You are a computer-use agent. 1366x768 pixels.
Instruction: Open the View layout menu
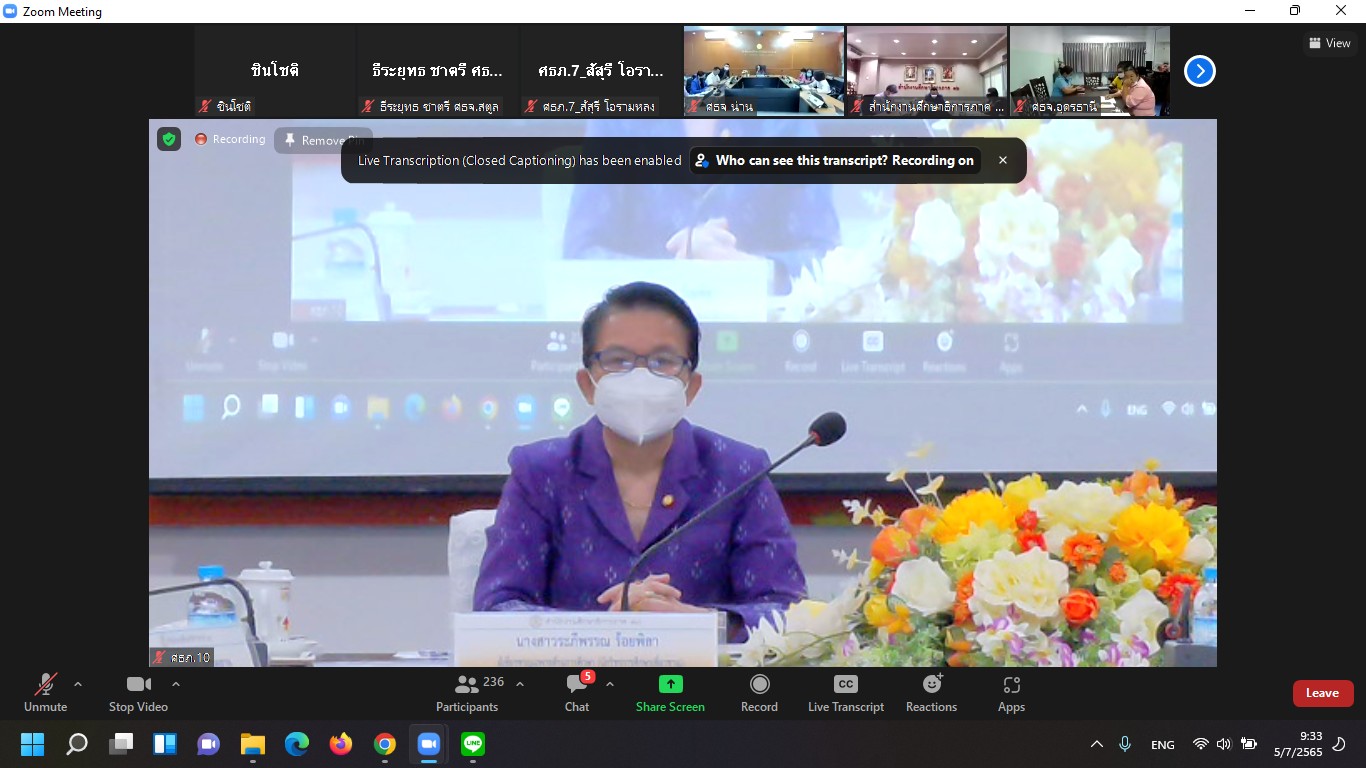(1329, 43)
